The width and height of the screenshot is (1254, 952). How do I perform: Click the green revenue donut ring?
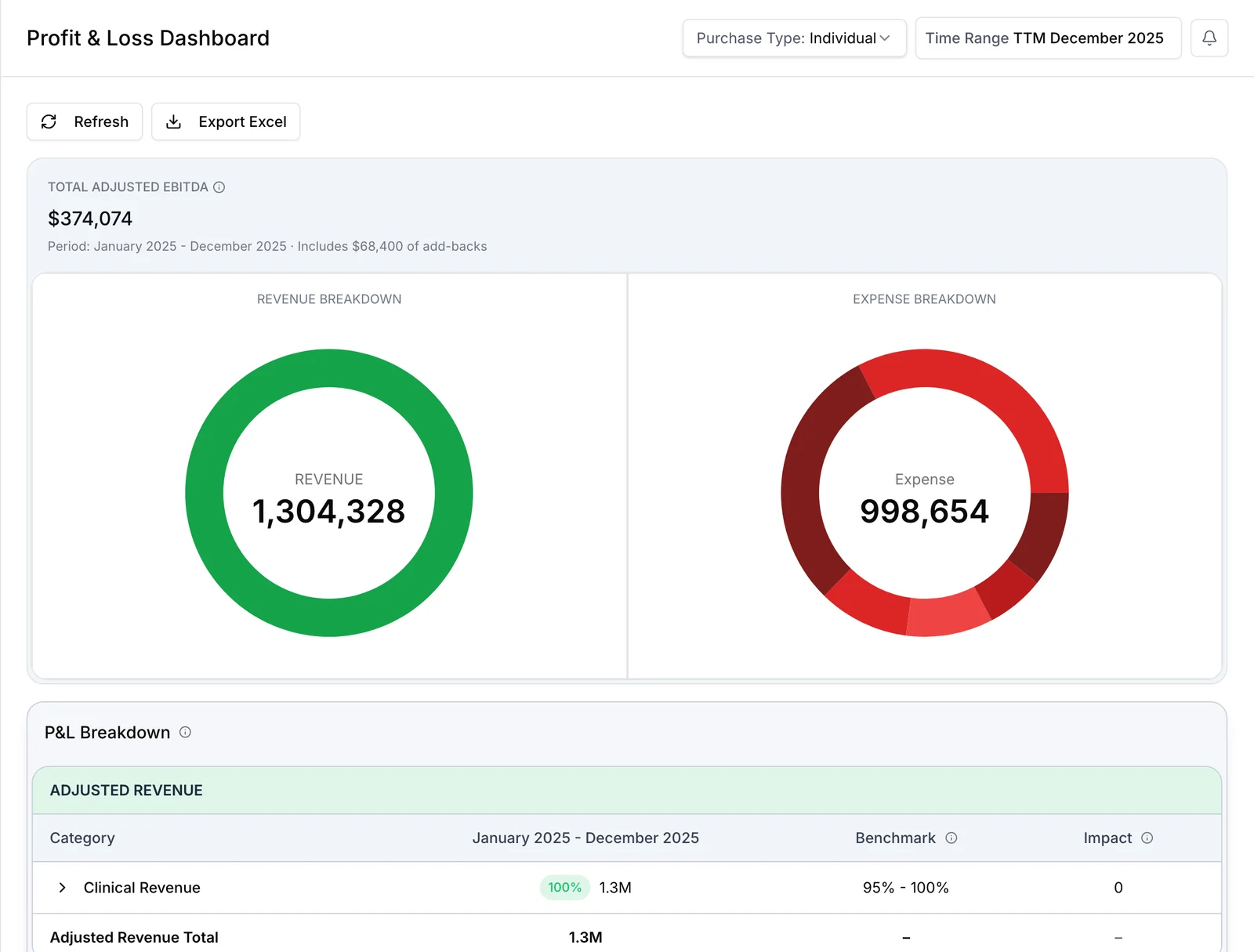[329, 368]
